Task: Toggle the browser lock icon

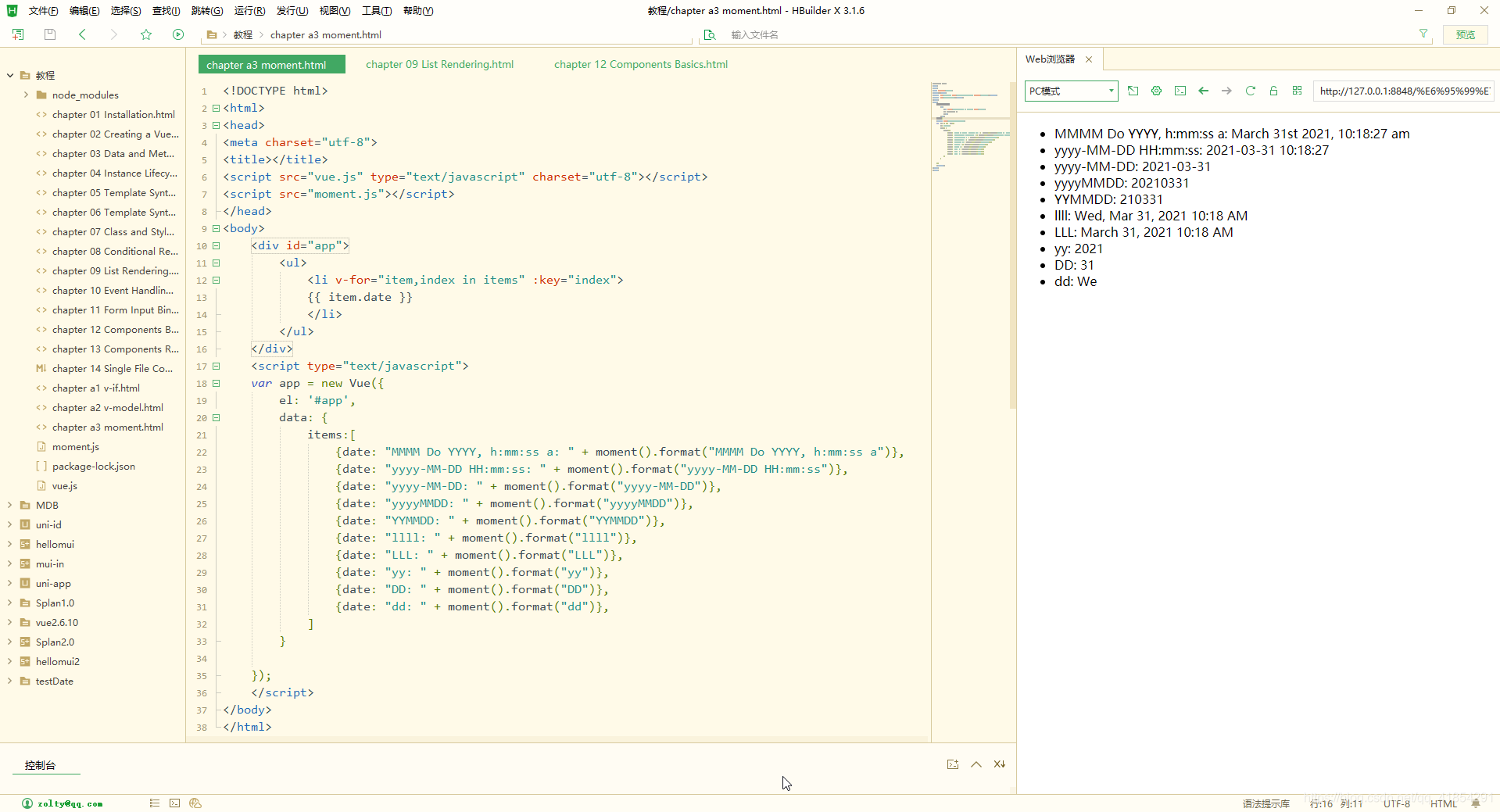Action: click(1273, 91)
